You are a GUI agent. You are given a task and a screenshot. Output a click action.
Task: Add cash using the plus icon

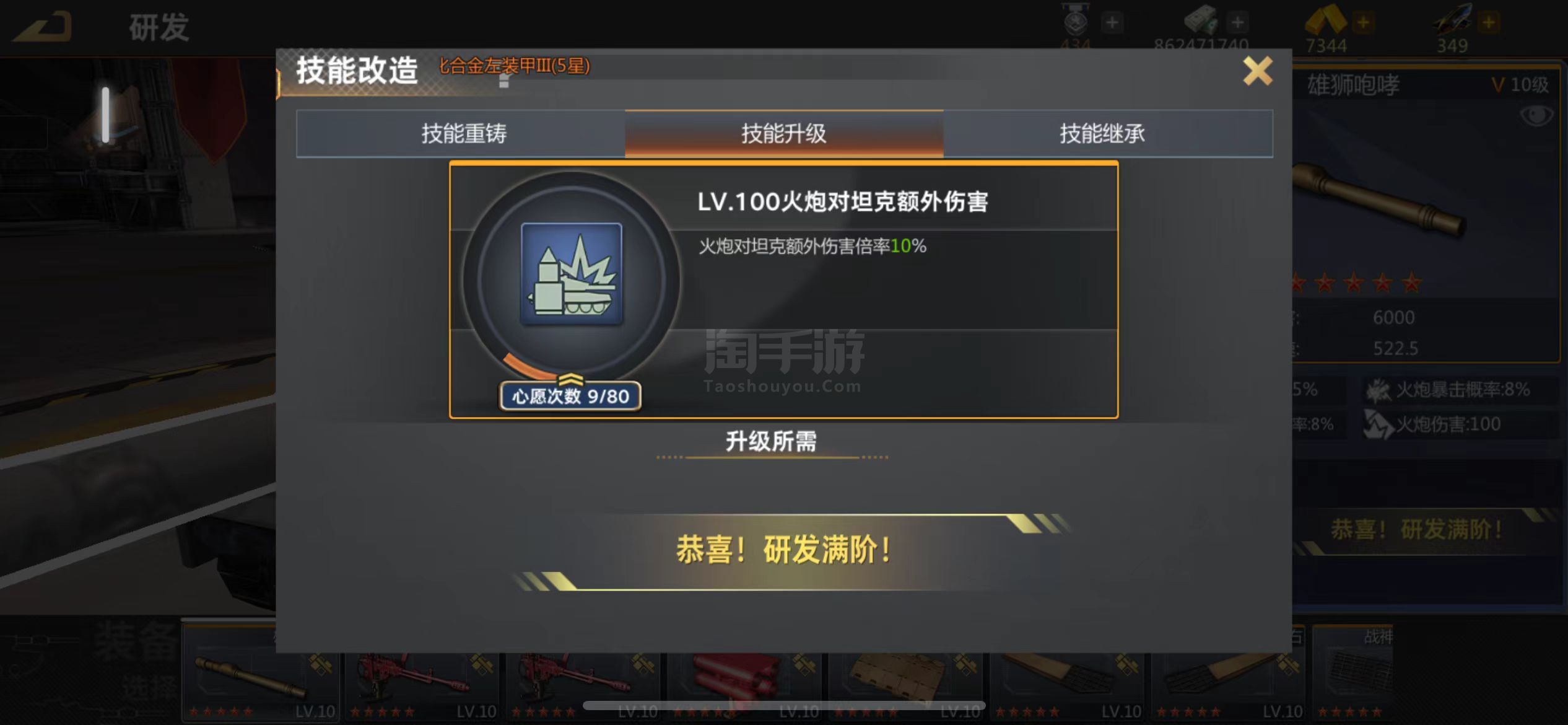(1237, 23)
